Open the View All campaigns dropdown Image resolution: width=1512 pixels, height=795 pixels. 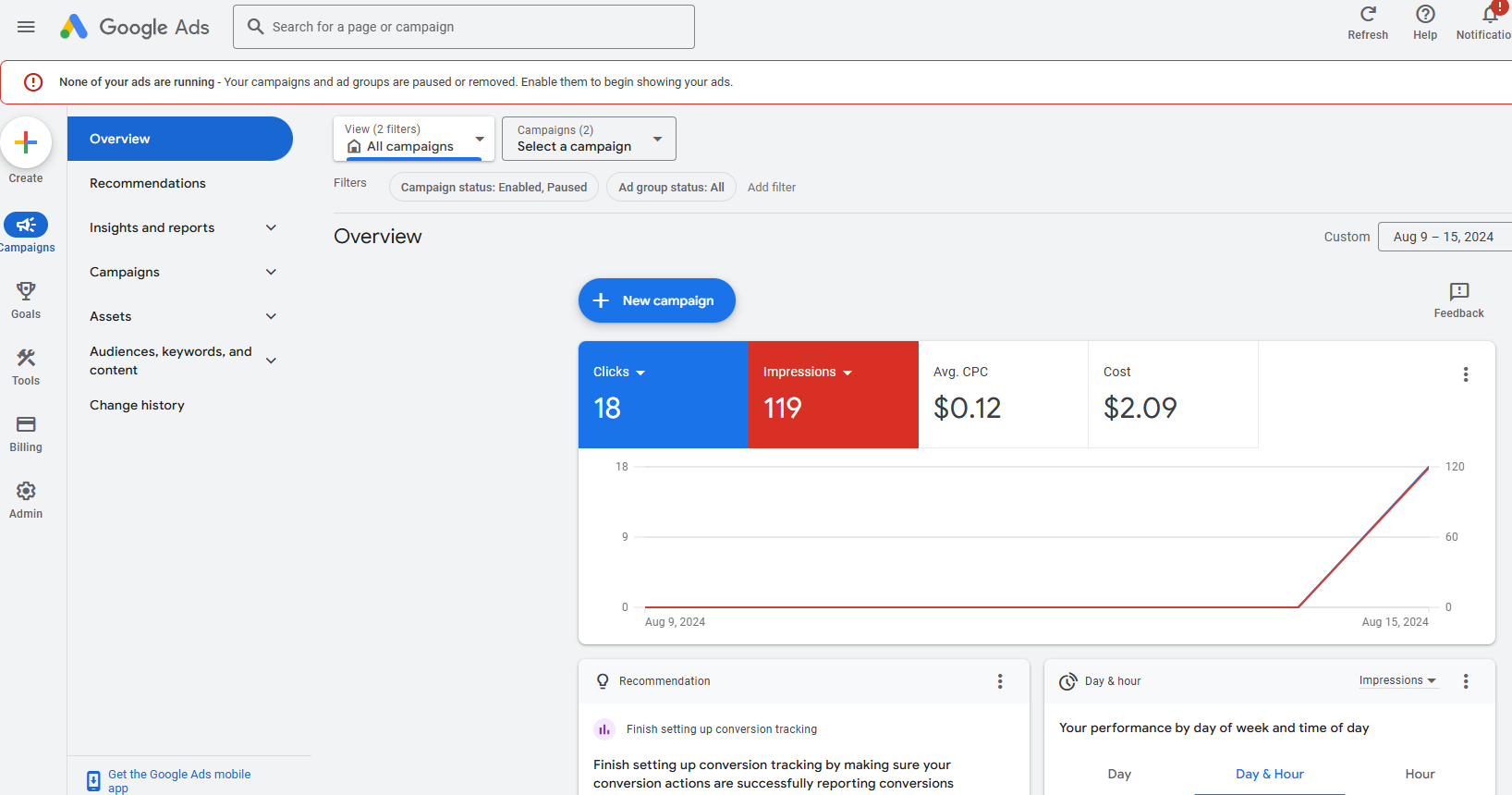pos(414,139)
